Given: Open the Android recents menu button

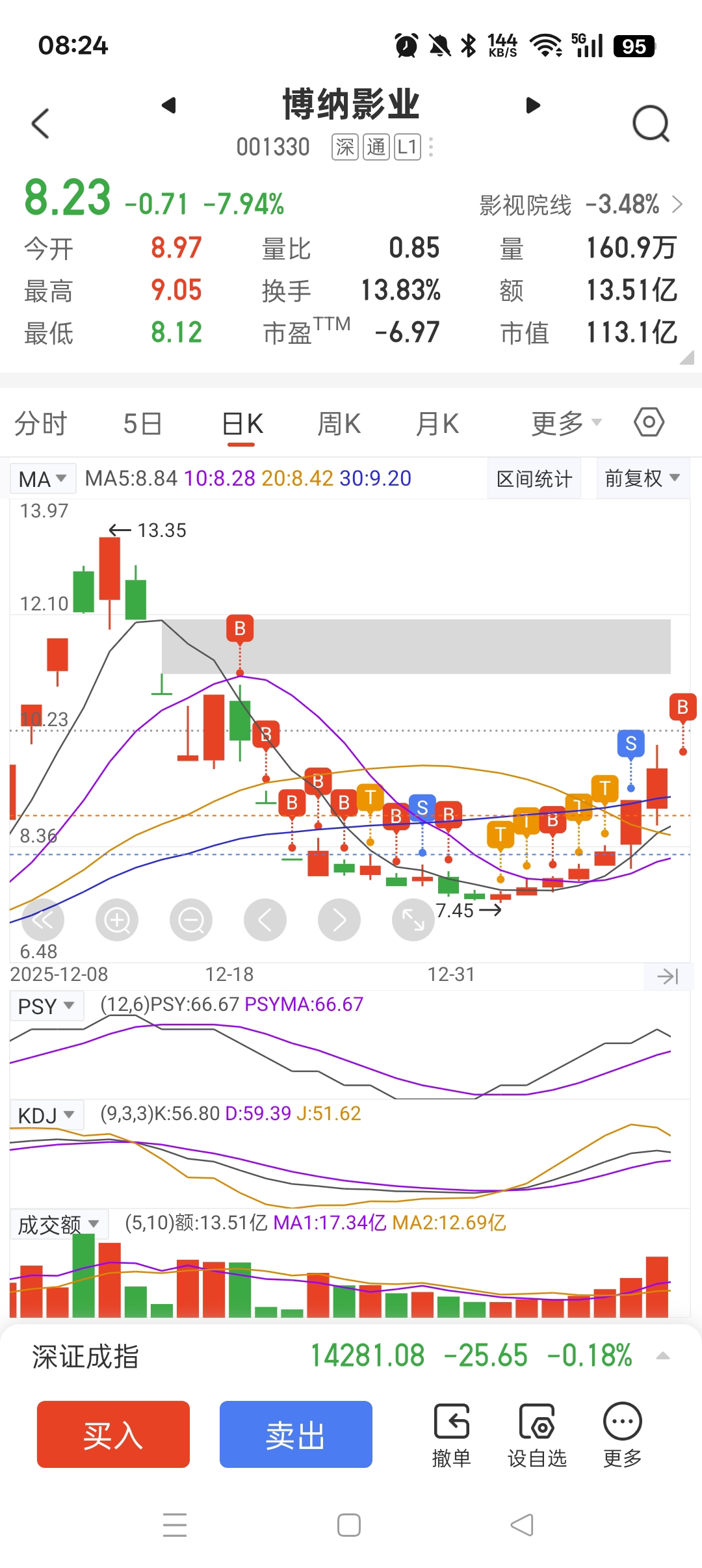Looking at the screenshot, I should coord(175,1525).
